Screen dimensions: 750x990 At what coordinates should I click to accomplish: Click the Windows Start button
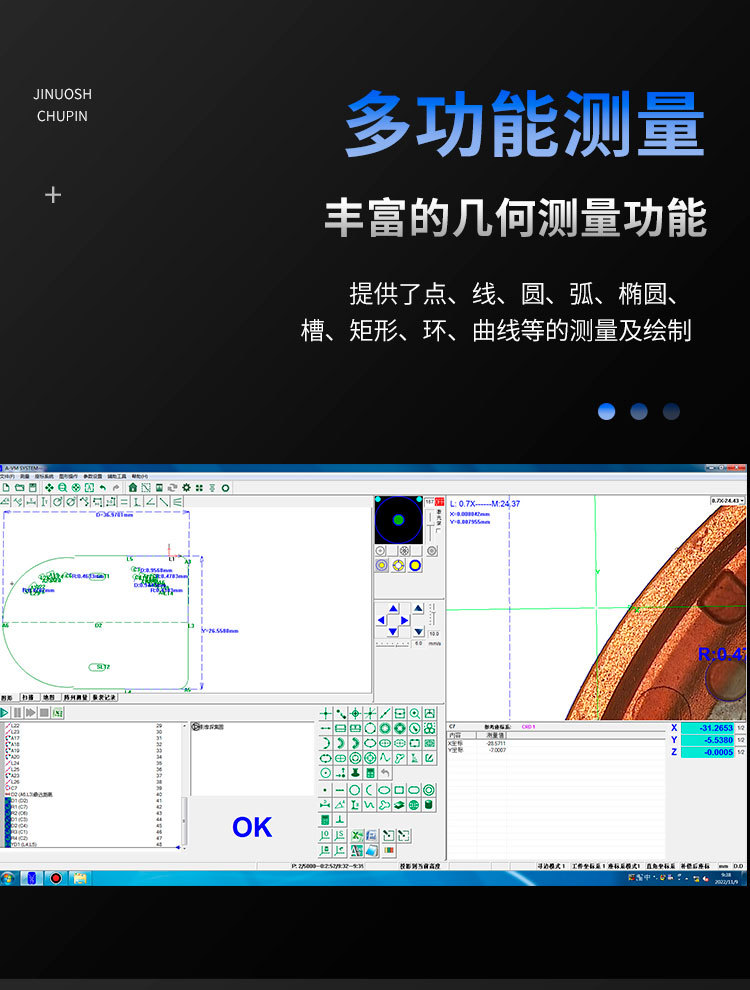tap(8, 877)
